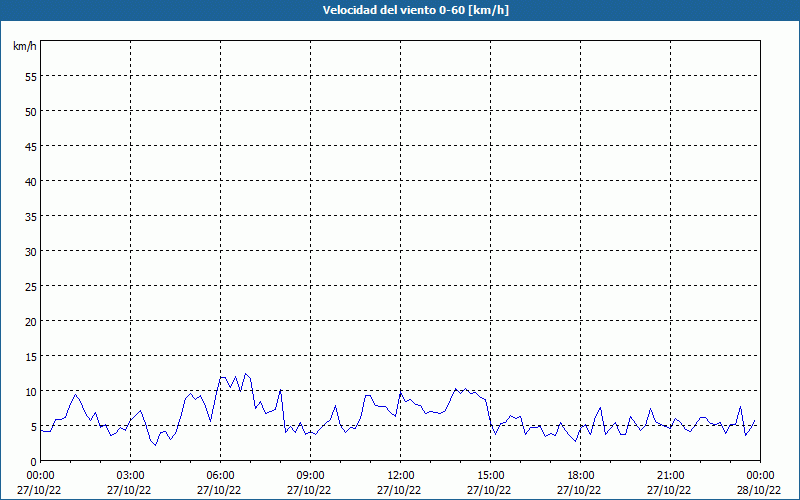This screenshot has height=500, width=800.
Task: Select the 35 value on the y-axis
Action: pos(31,216)
